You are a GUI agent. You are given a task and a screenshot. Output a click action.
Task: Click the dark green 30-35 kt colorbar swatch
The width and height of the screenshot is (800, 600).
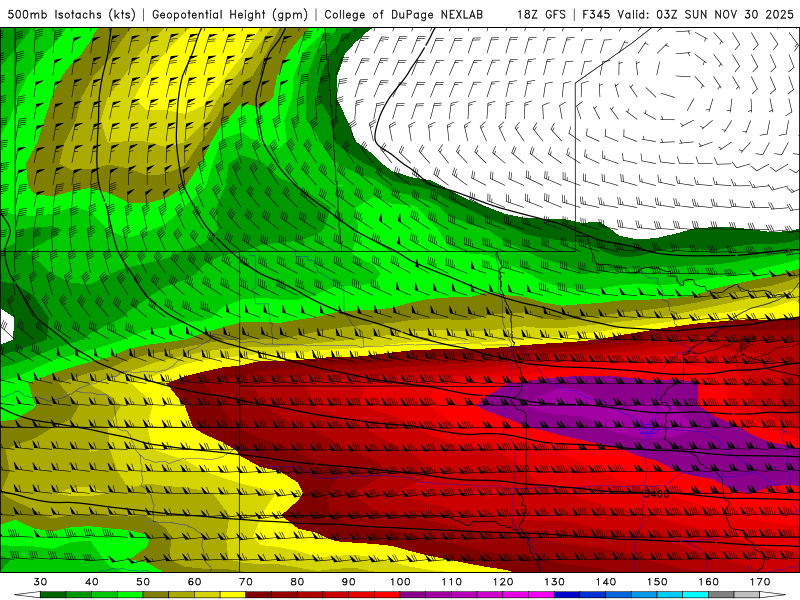pyautogui.click(x=53, y=595)
